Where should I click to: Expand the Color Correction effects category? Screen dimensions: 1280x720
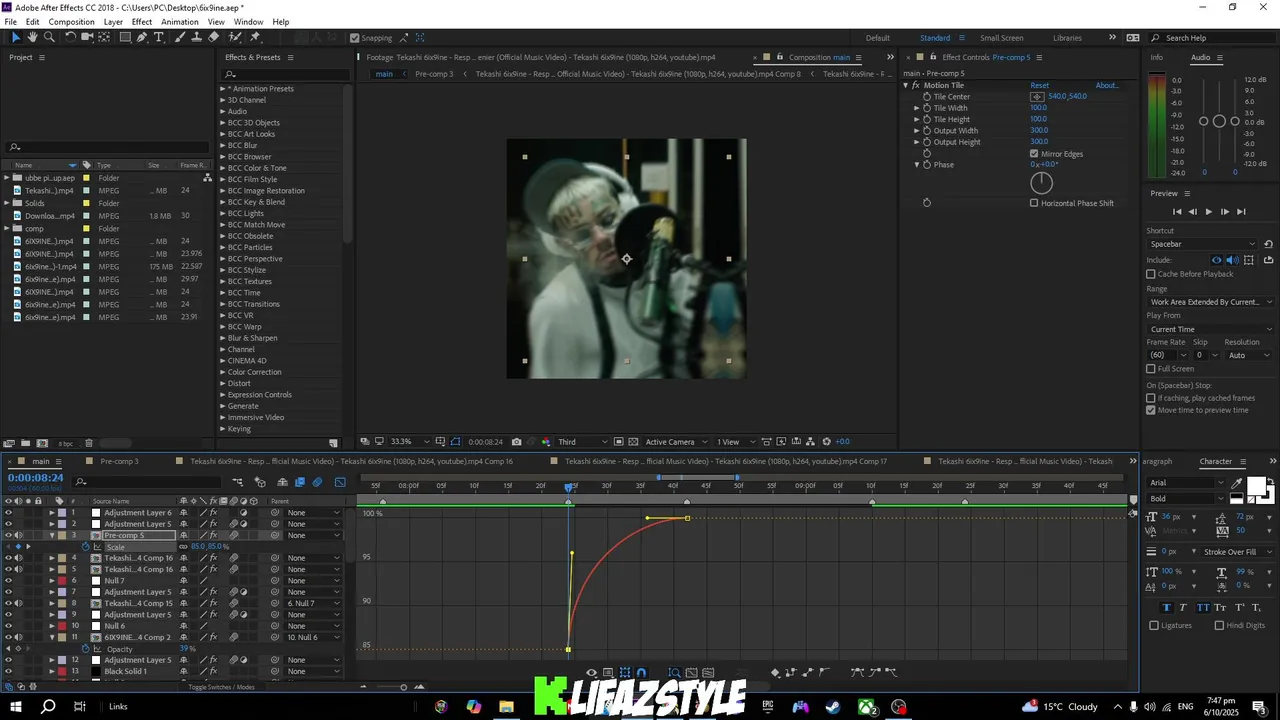[x=223, y=372]
